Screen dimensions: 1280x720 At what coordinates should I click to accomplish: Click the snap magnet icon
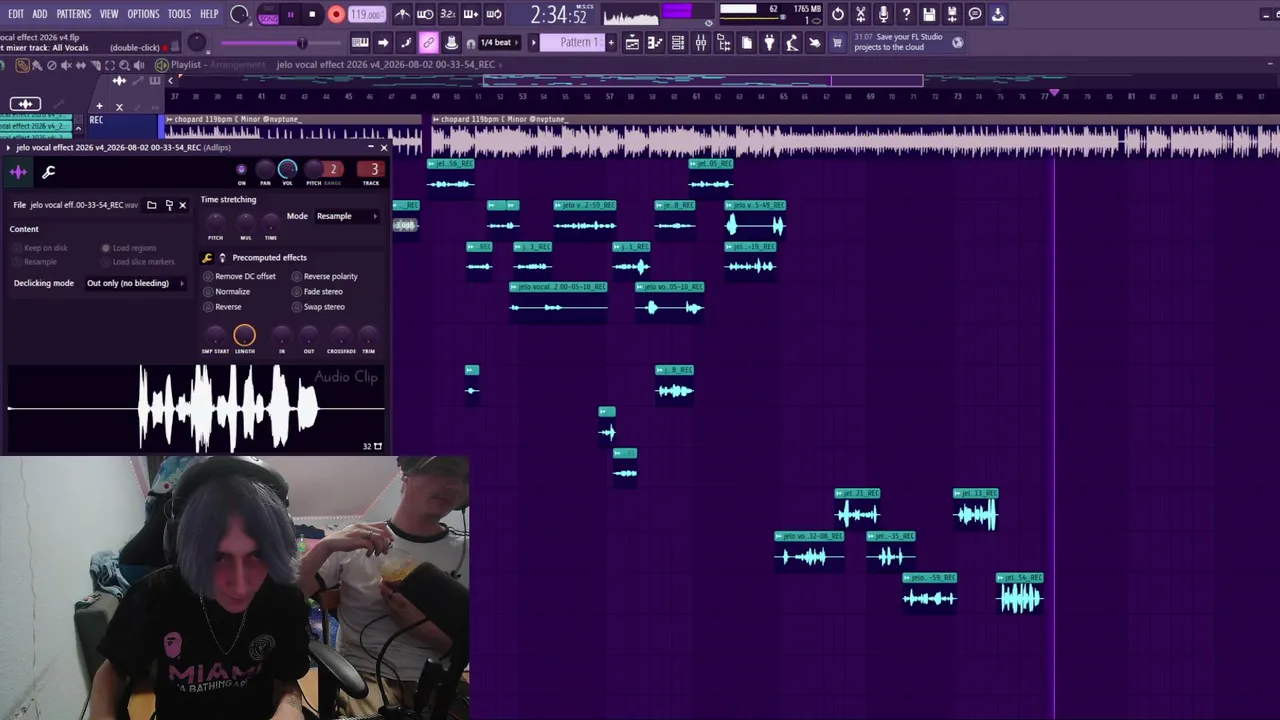pos(471,43)
